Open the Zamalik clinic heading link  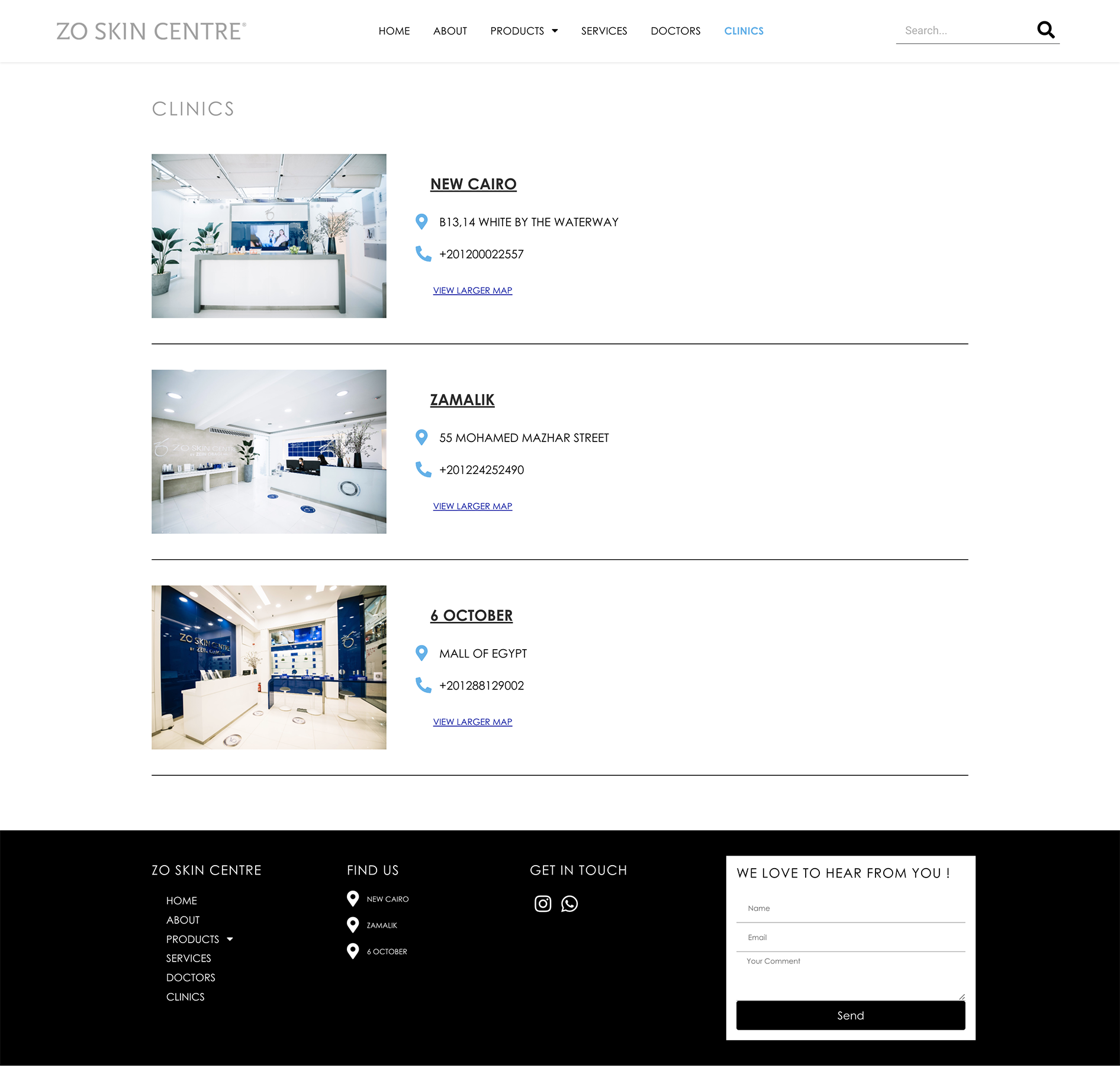pyautogui.click(x=462, y=400)
